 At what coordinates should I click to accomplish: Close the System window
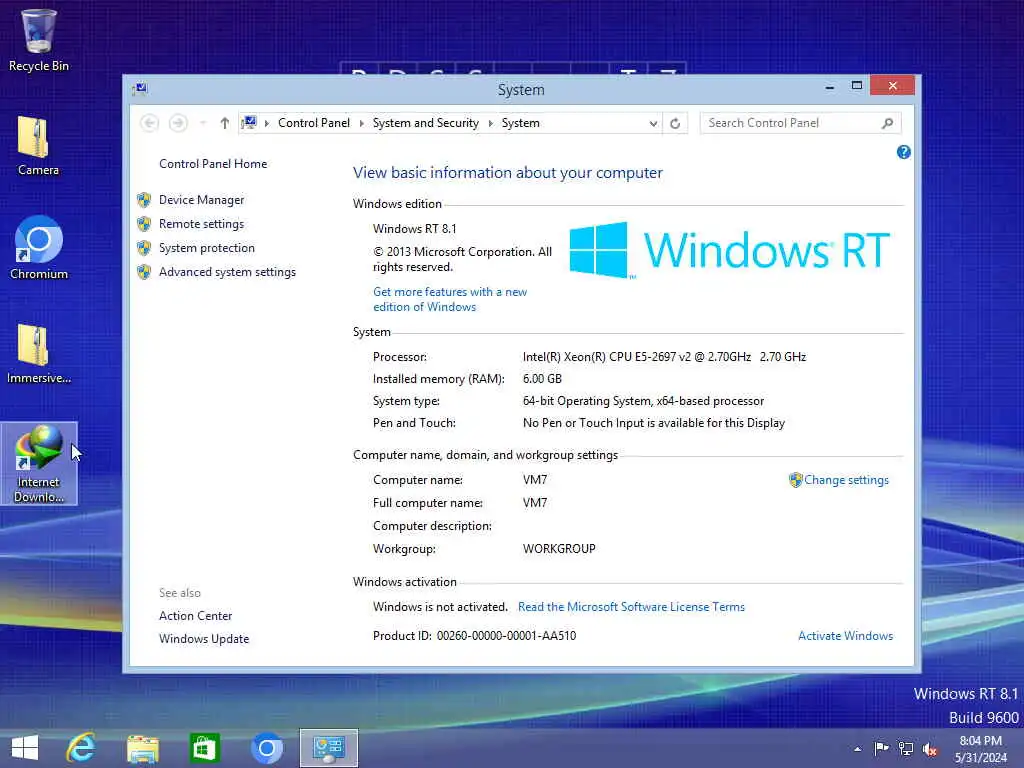click(892, 86)
